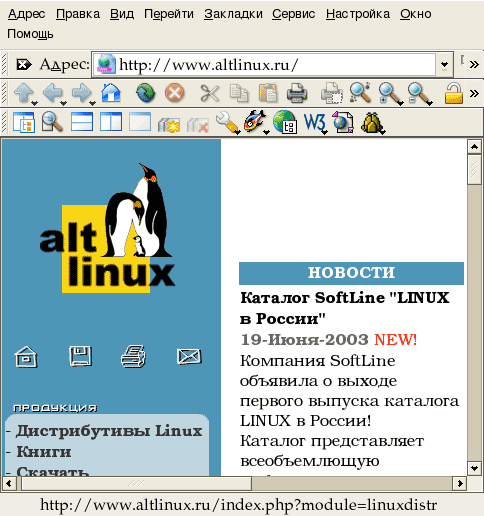Image resolution: width=484 pixels, height=516 pixels.
Task: Click the НОВОСТИ section header
Action: [351, 273]
